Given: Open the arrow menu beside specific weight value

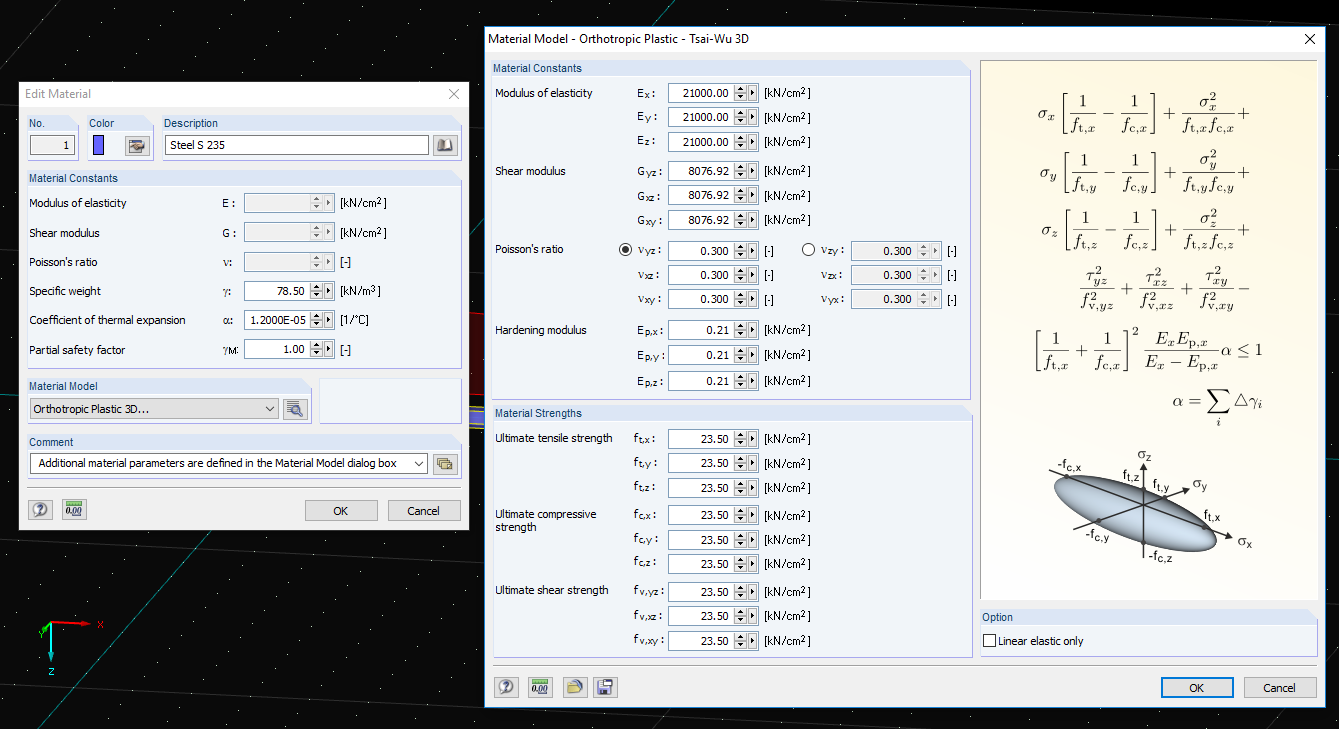Looking at the screenshot, I should click(x=329, y=291).
